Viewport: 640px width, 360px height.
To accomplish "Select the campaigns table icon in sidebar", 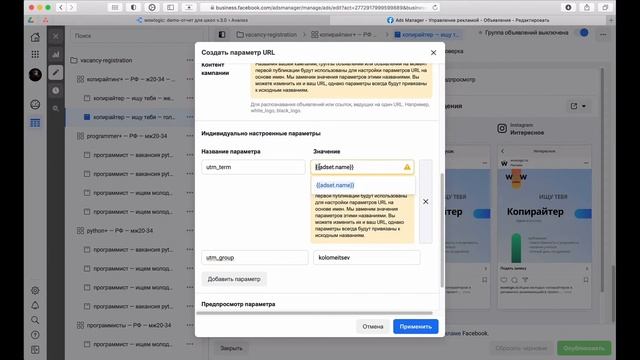I will (35, 122).
